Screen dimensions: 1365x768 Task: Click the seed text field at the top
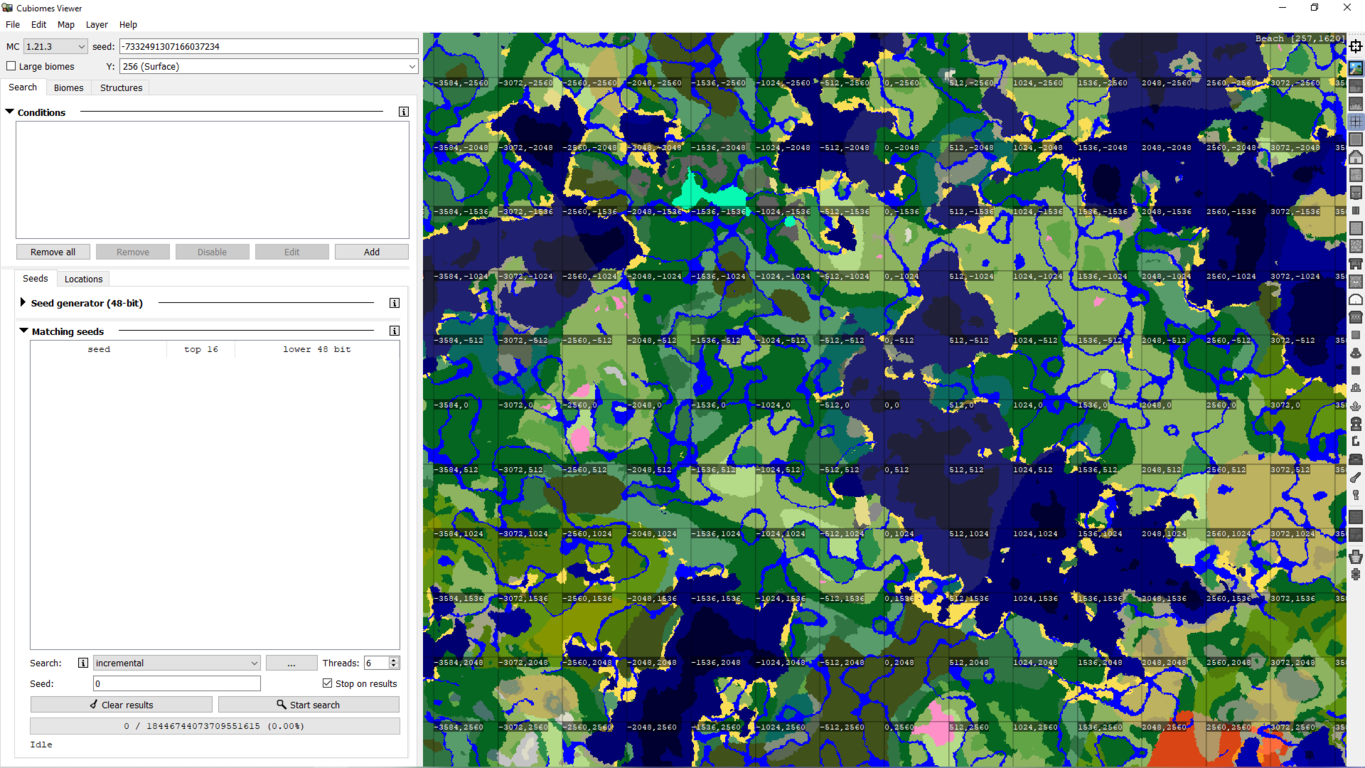coord(268,46)
